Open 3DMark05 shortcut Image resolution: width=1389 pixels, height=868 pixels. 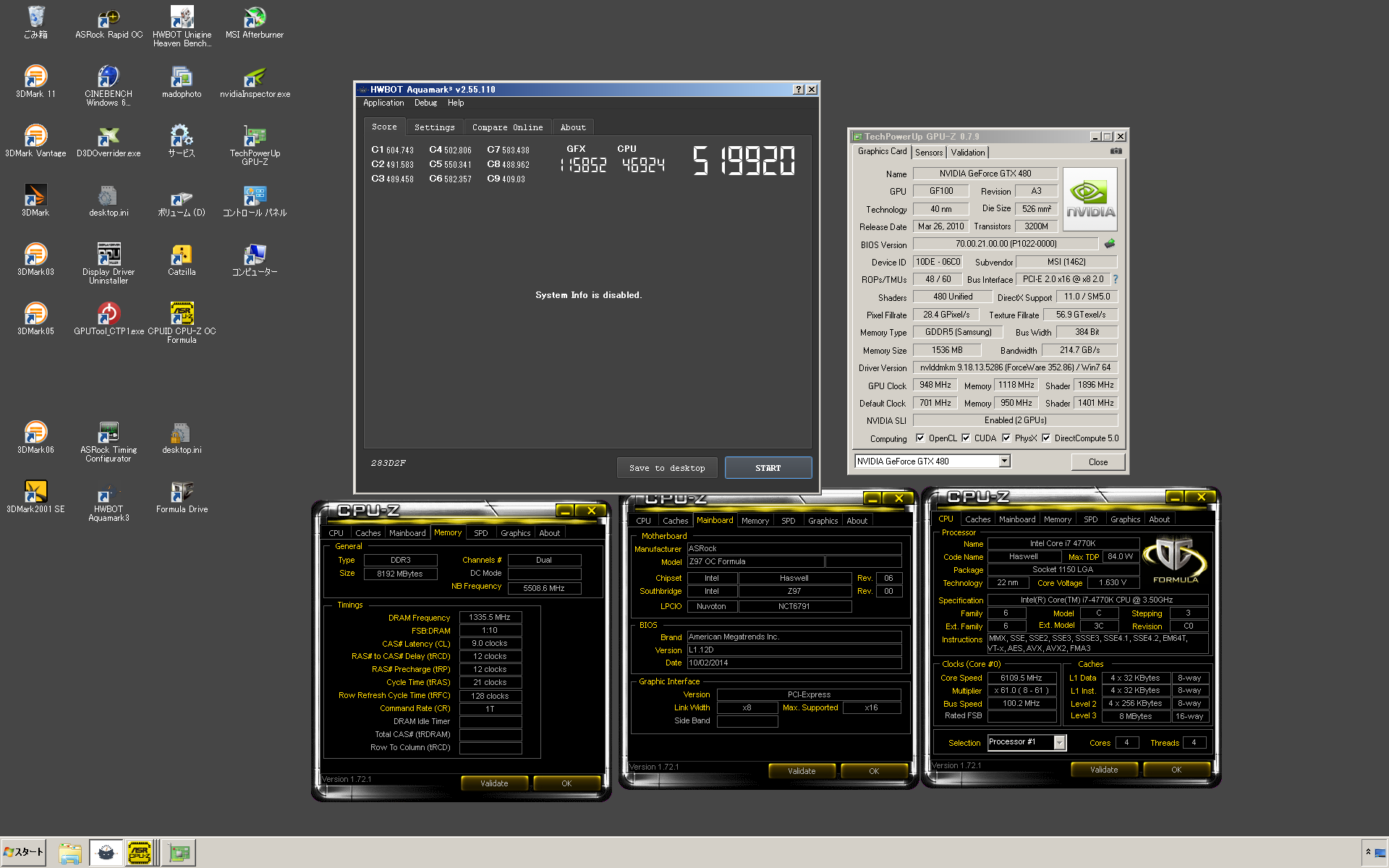pyautogui.click(x=35, y=318)
